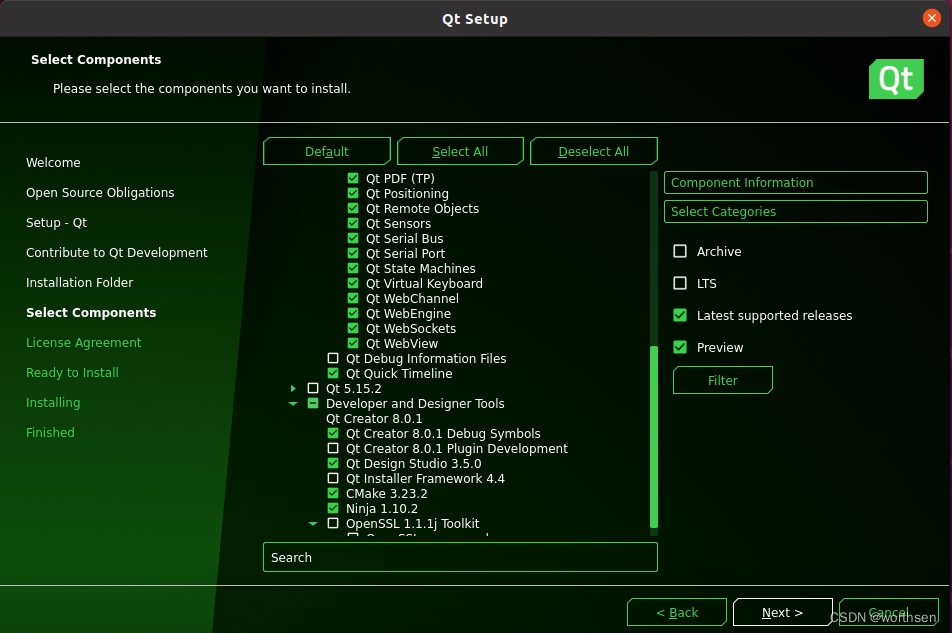
Task: Select the Ninja 1.10.2 label
Action: [x=382, y=509]
